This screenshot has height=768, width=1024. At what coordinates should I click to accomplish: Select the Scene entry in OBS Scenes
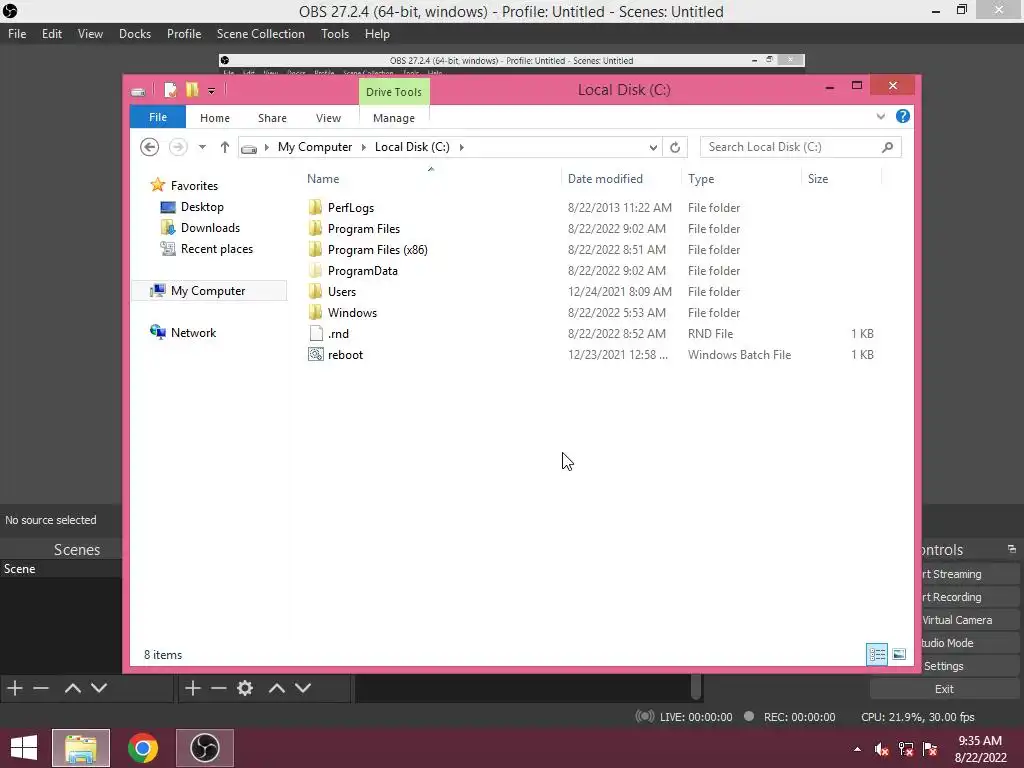61,569
